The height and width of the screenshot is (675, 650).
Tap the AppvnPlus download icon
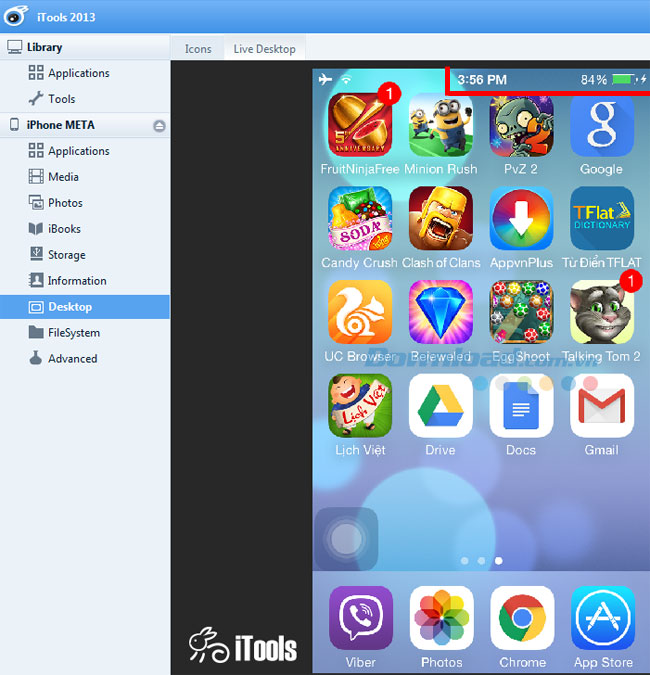(521, 218)
